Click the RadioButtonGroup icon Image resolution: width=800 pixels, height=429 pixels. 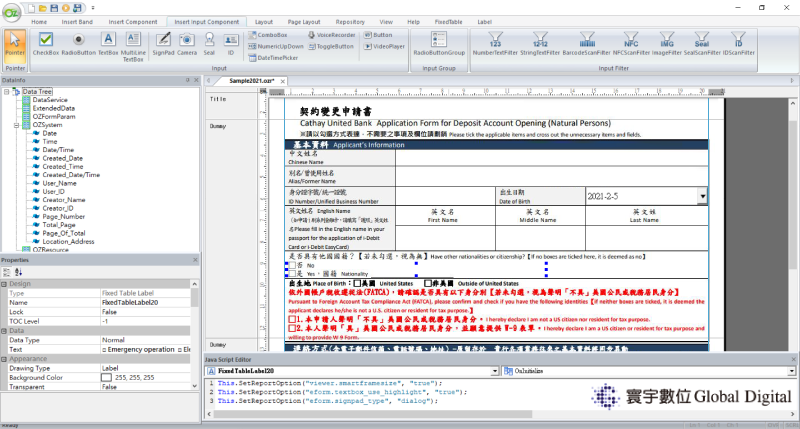tap(439, 44)
